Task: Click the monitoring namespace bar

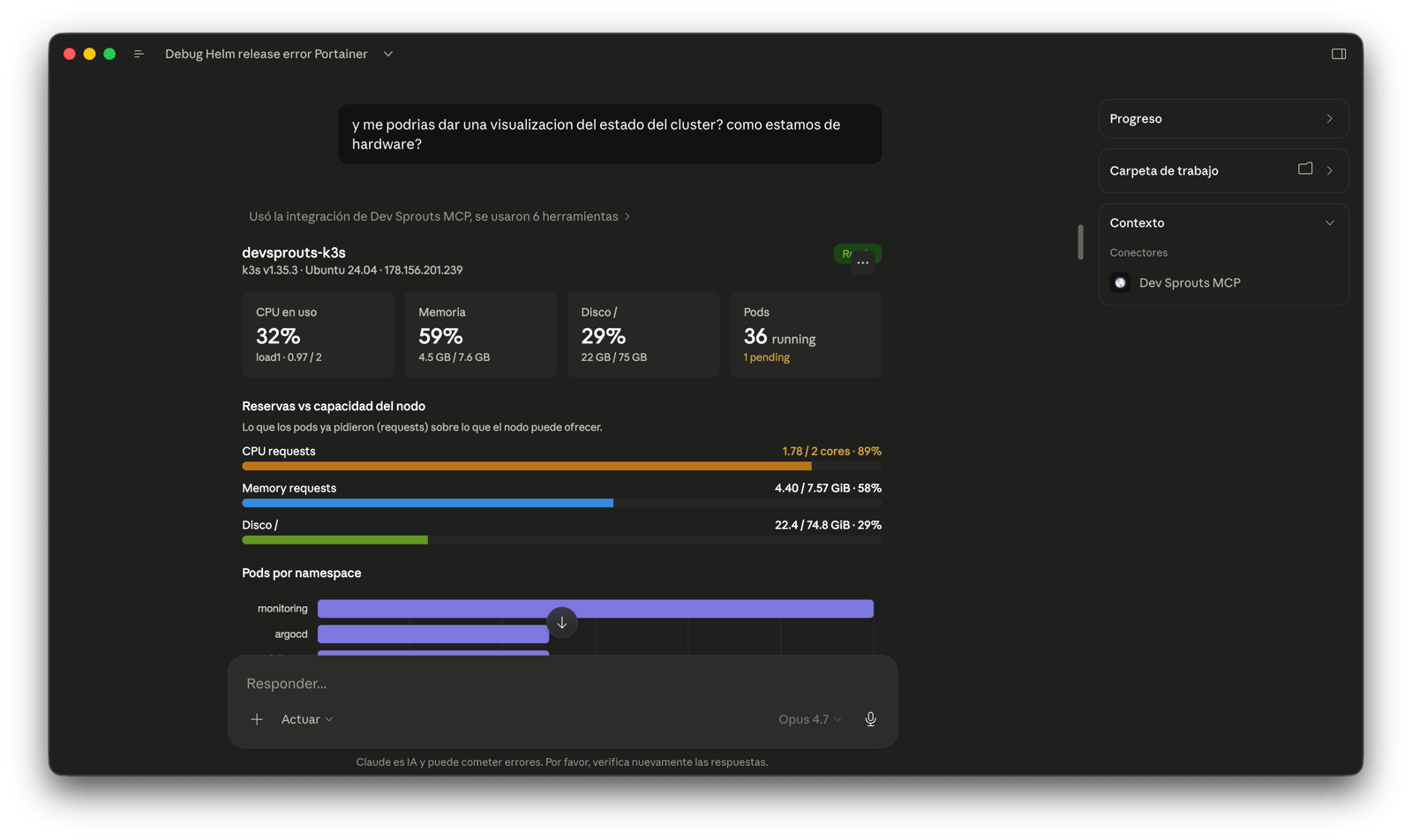Action: (x=596, y=609)
